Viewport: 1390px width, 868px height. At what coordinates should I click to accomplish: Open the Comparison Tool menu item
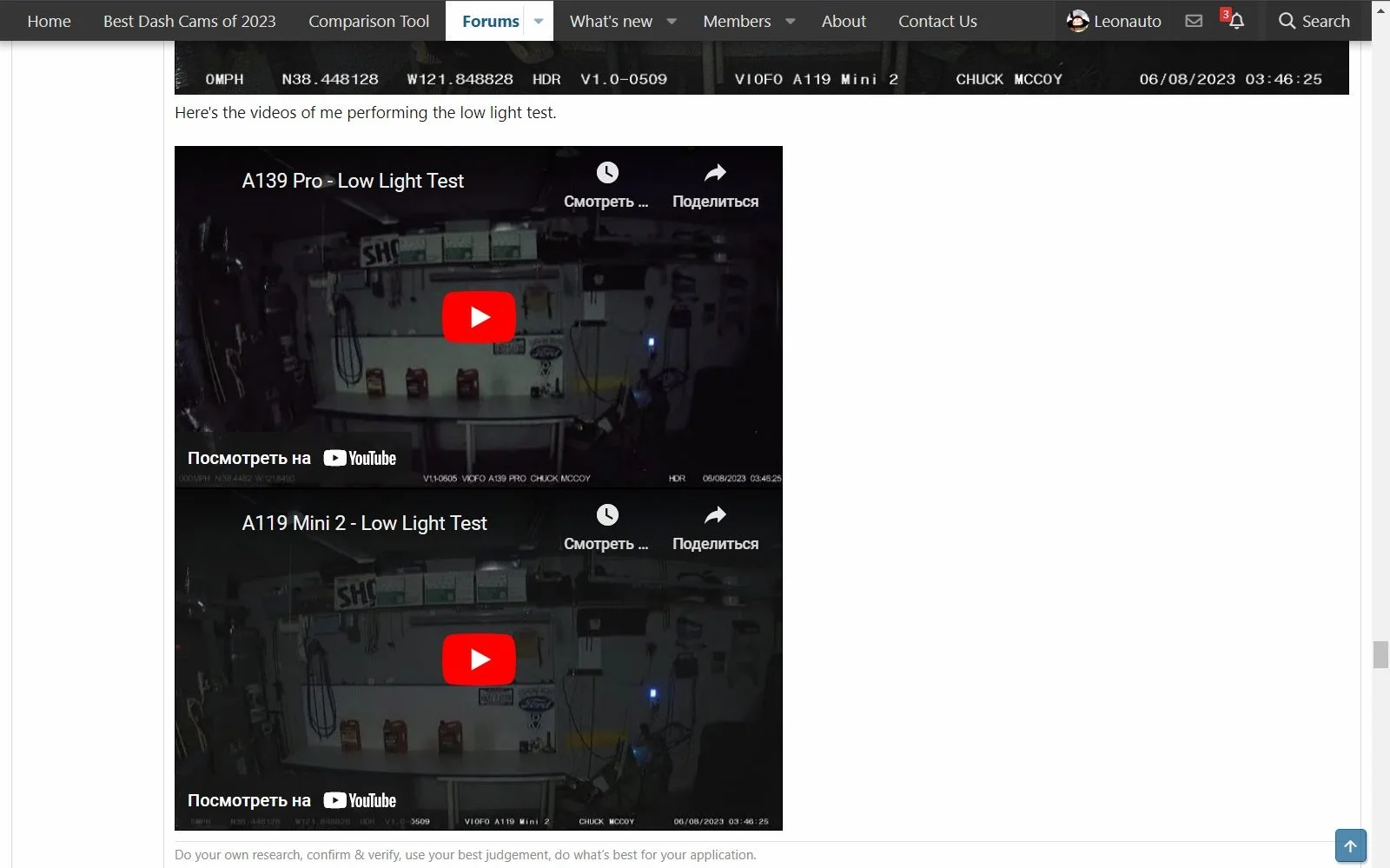tap(369, 21)
